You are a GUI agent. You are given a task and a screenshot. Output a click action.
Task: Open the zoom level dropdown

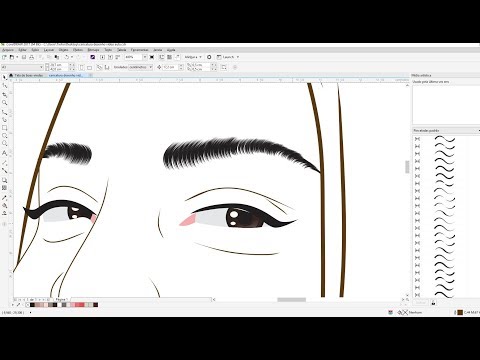145,57
